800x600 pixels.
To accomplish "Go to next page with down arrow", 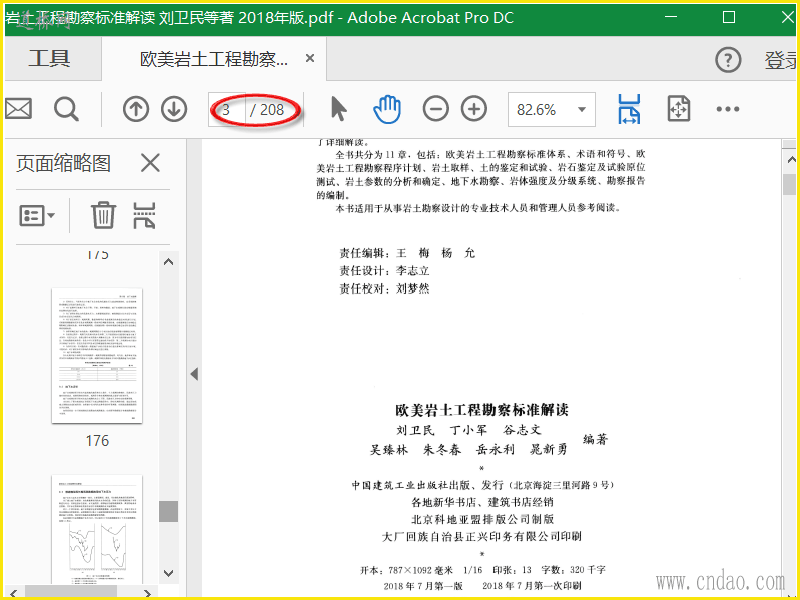I will 174,109.
